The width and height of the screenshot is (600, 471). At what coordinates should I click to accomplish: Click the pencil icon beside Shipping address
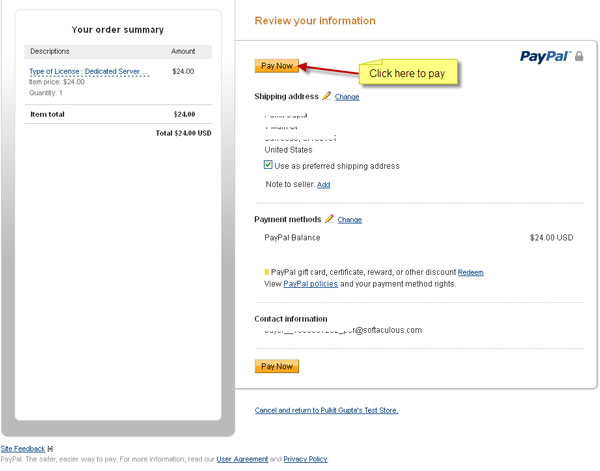[x=327, y=96]
